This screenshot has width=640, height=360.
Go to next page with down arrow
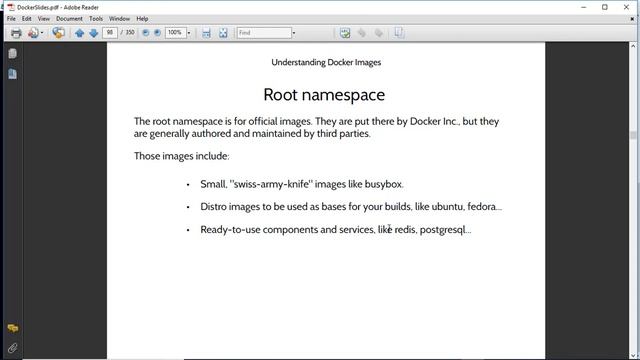(93, 33)
